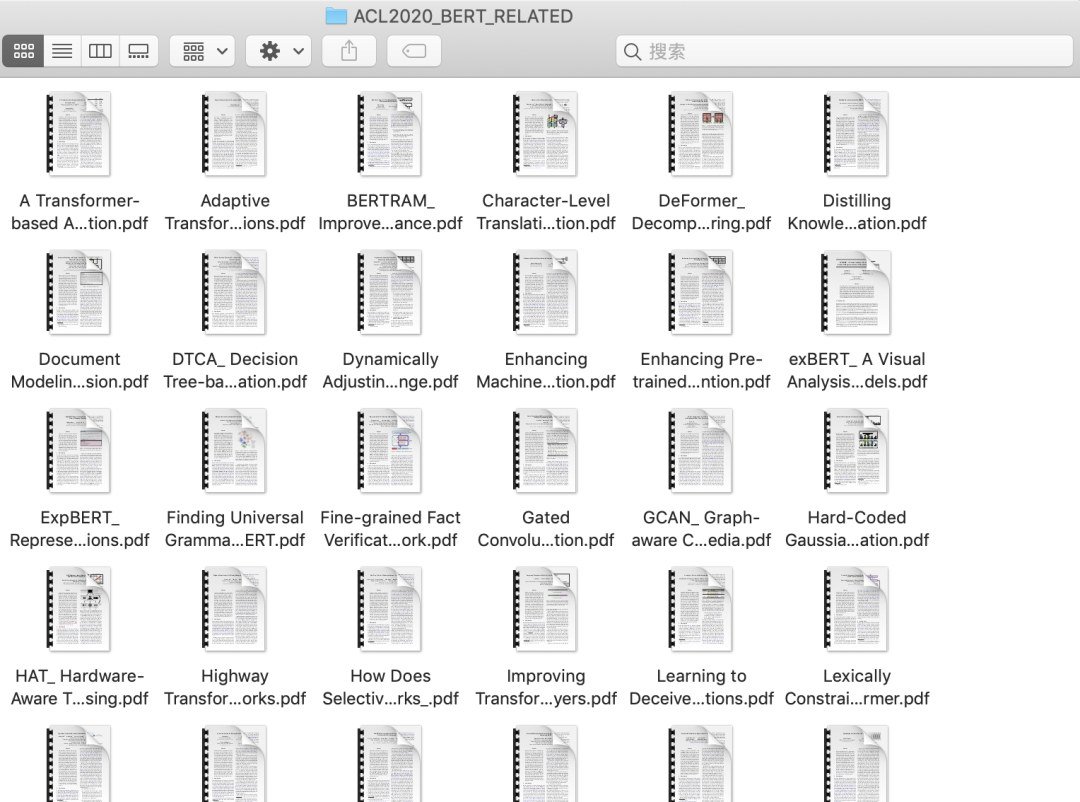Select HAT_ Hardware-Aware T...sing.pdf icon

click(x=79, y=609)
